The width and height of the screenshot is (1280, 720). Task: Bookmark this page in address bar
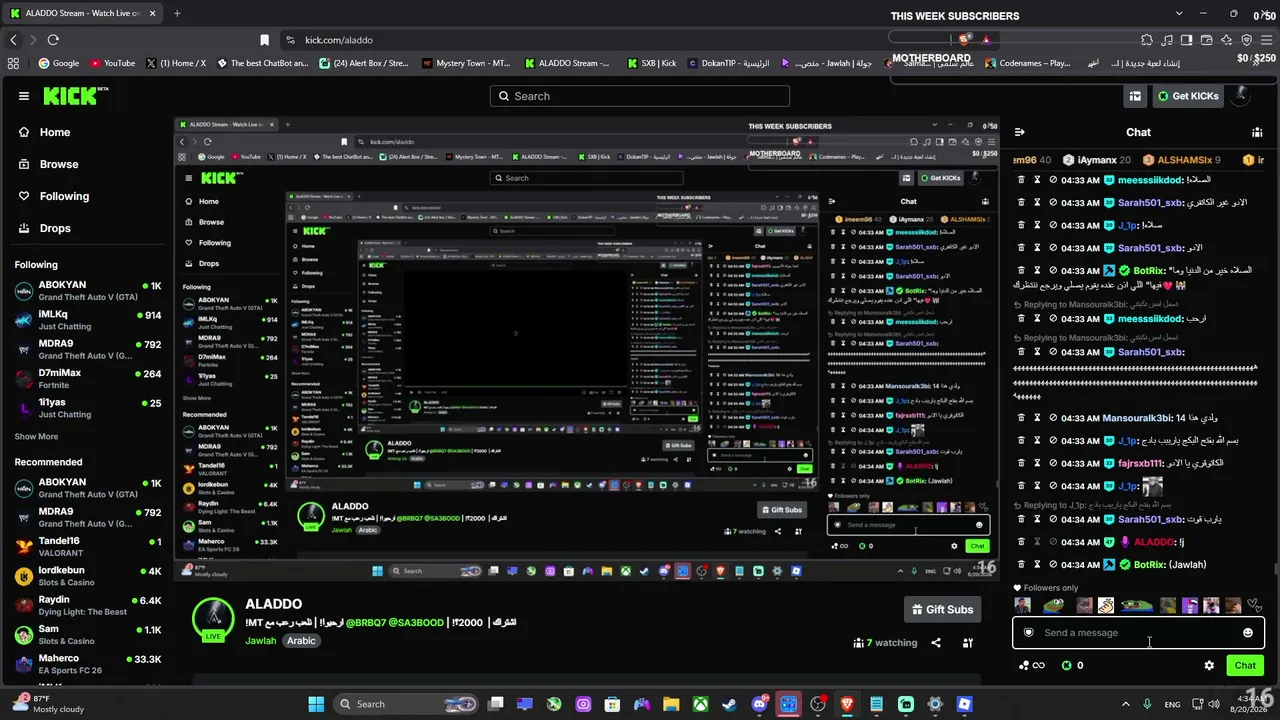(x=264, y=40)
